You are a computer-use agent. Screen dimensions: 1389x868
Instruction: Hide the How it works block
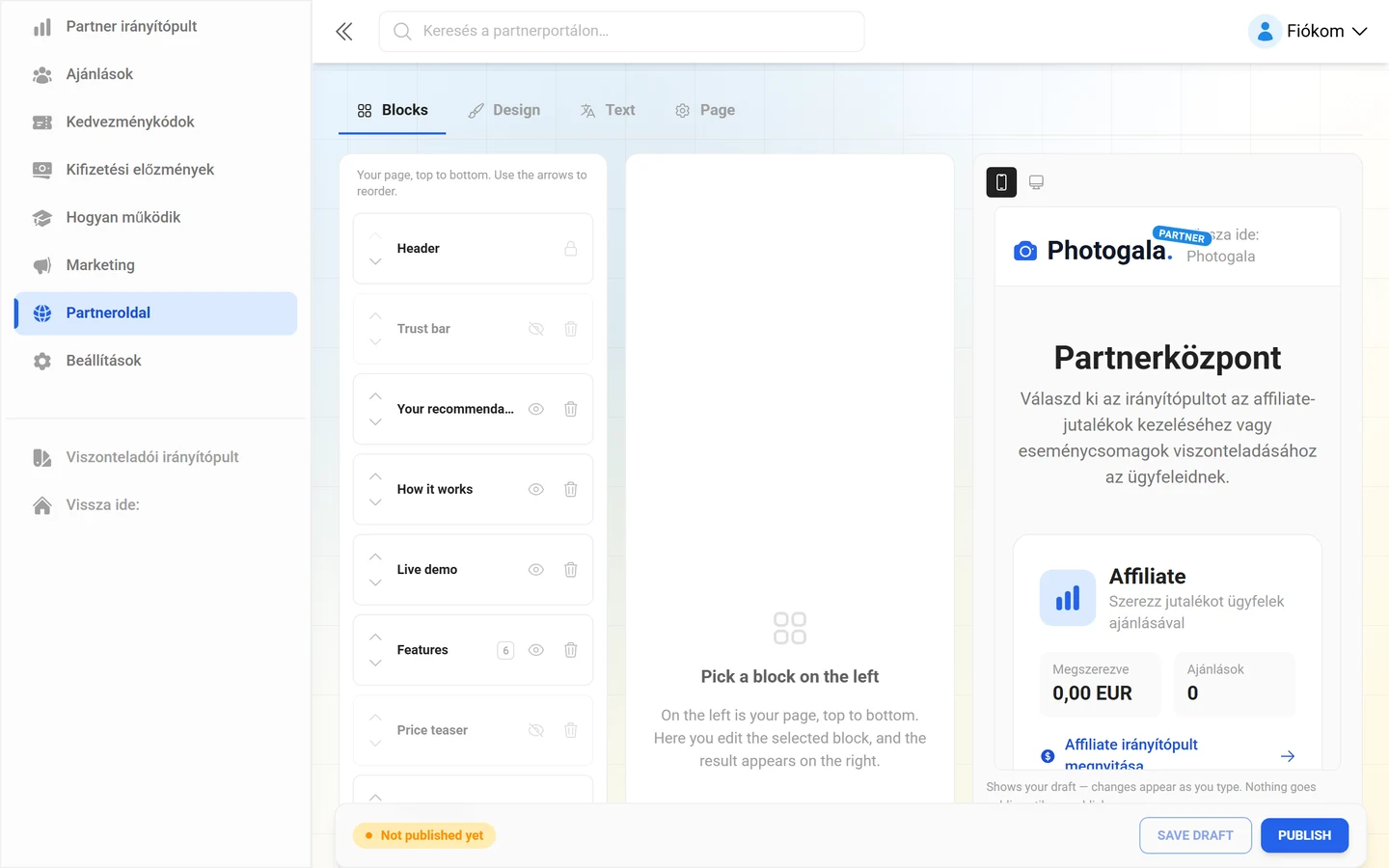(x=536, y=489)
